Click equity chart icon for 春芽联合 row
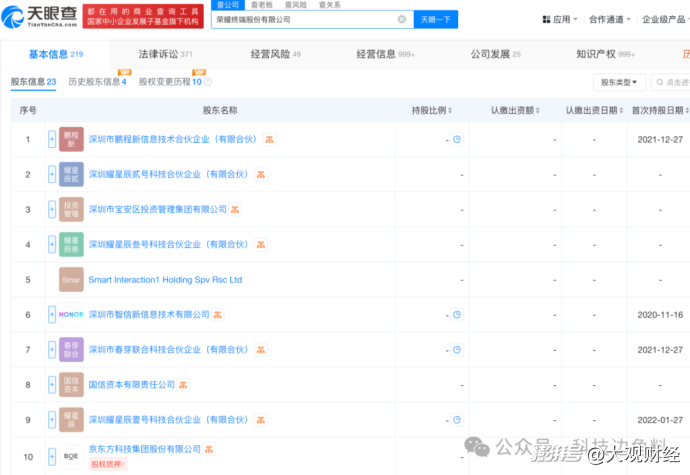The image size is (690, 475). pos(261,350)
